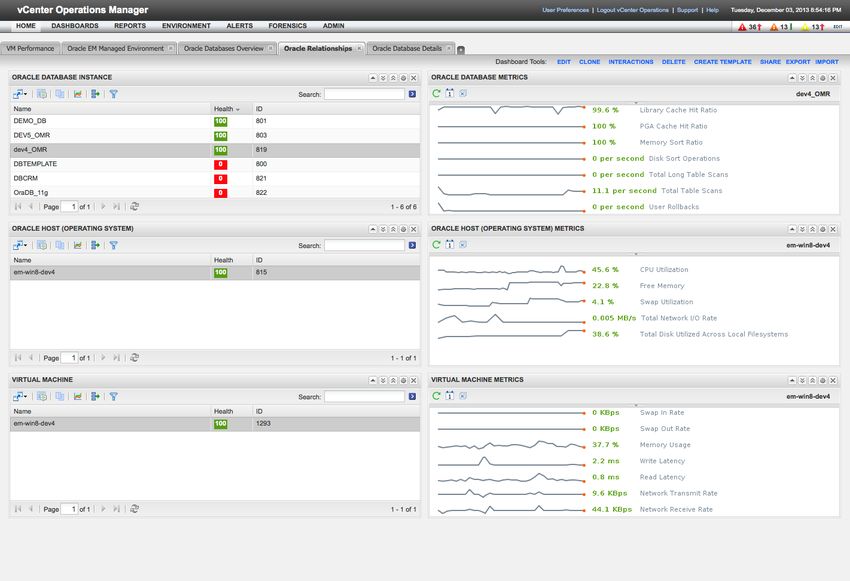The image size is (850, 581).
Task: Click chart icon in Oracle Host (Operating System) toolbar
Action: pos(78,246)
